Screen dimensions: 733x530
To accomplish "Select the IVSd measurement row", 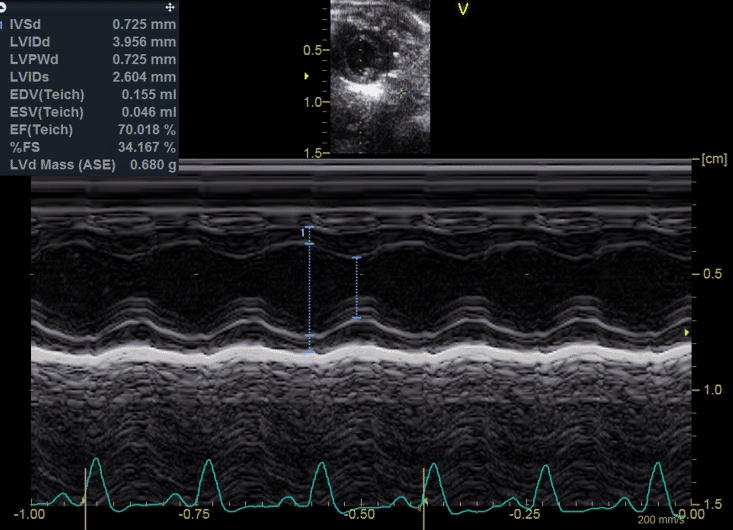I will coord(90,22).
